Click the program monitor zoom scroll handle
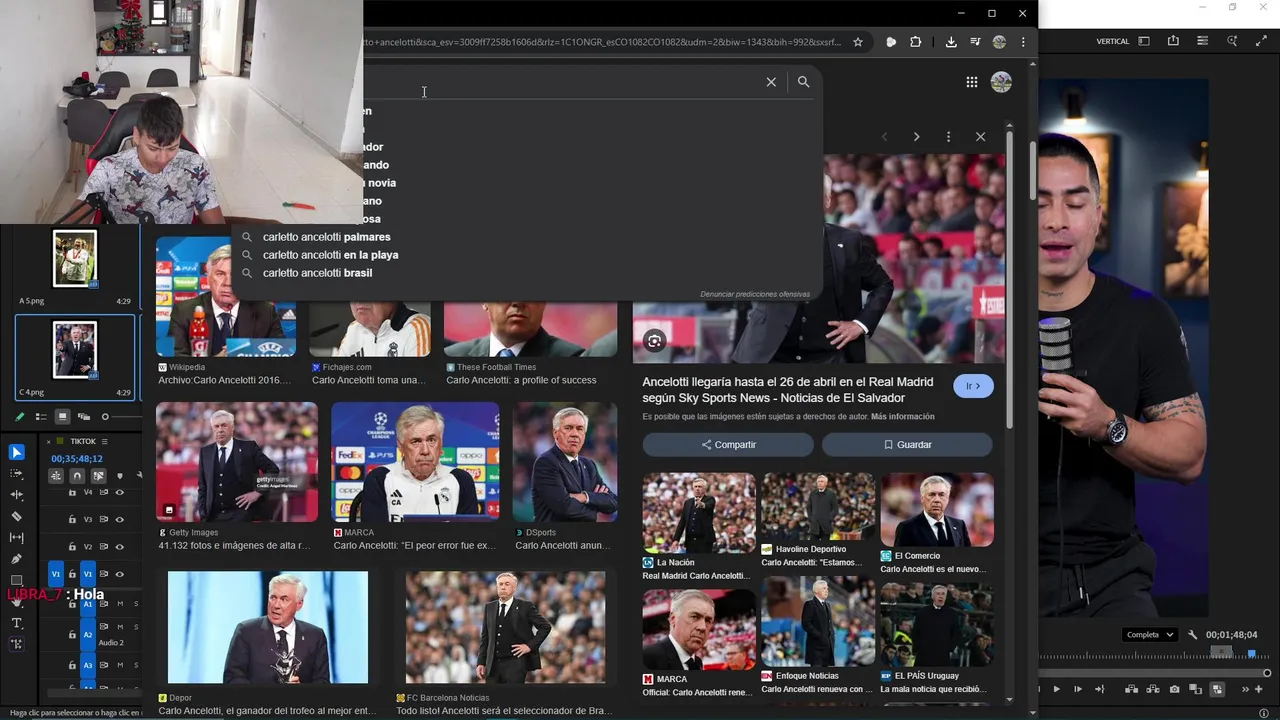Image resolution: width=1280 pixels, height=720 pixels. pos(1267,673)
